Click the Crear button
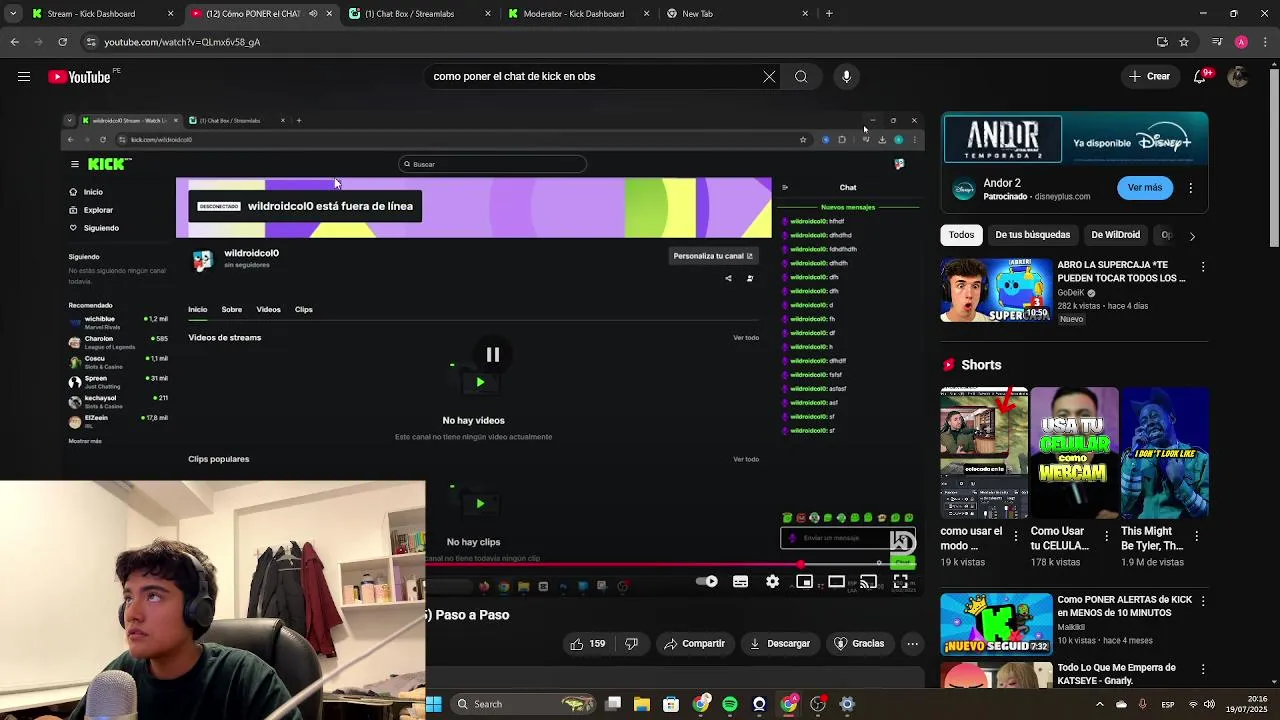The width and height of the screenshot is (1280, 720). (1149, 77)
